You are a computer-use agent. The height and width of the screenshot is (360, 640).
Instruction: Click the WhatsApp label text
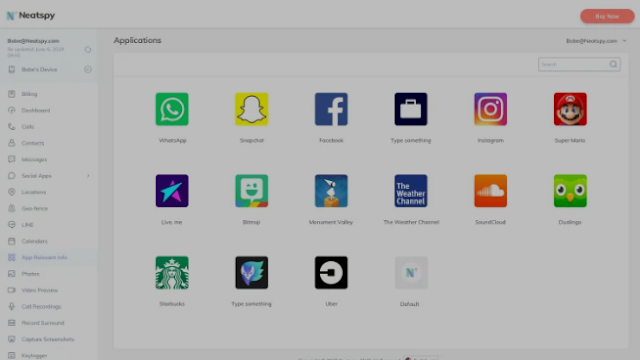172,140
